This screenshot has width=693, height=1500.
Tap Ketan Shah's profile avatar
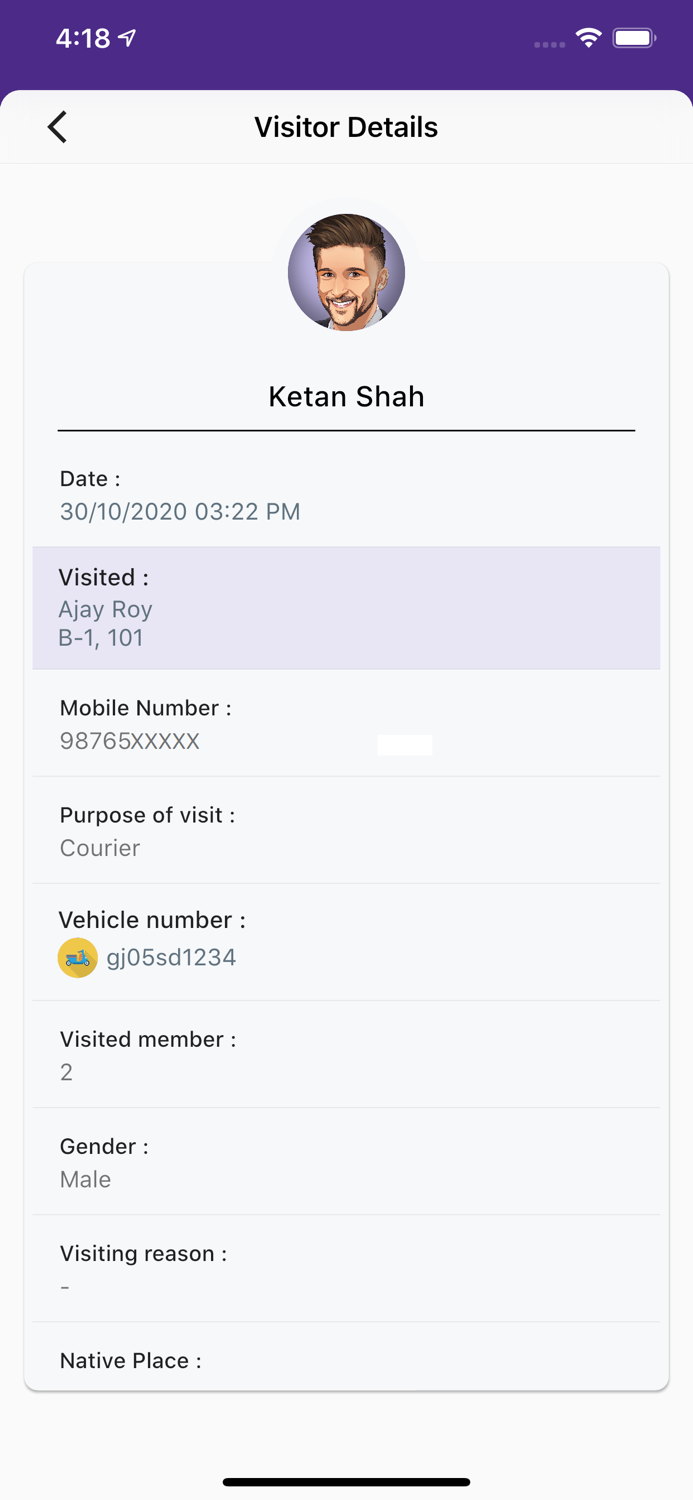[x=346, y=272]
